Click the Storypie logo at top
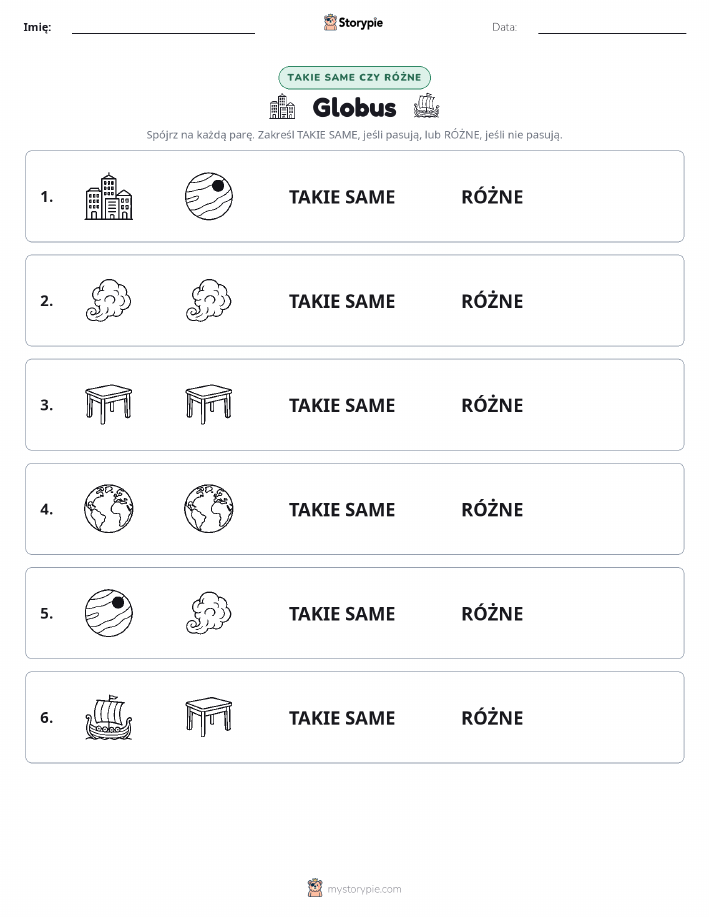709x917 pixels. click(x=353, y=23)
